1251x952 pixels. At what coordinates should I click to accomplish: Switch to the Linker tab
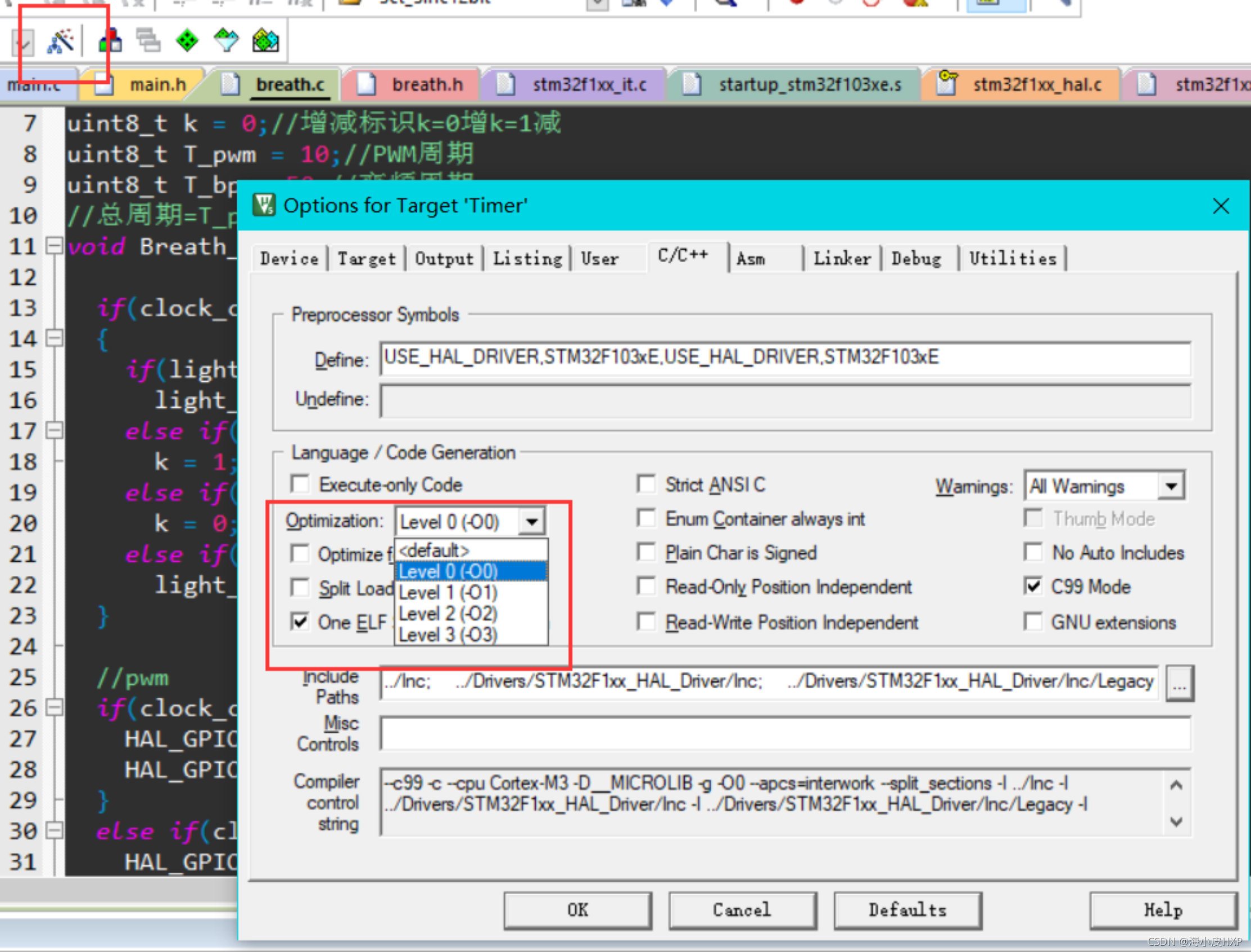point(842,259)
